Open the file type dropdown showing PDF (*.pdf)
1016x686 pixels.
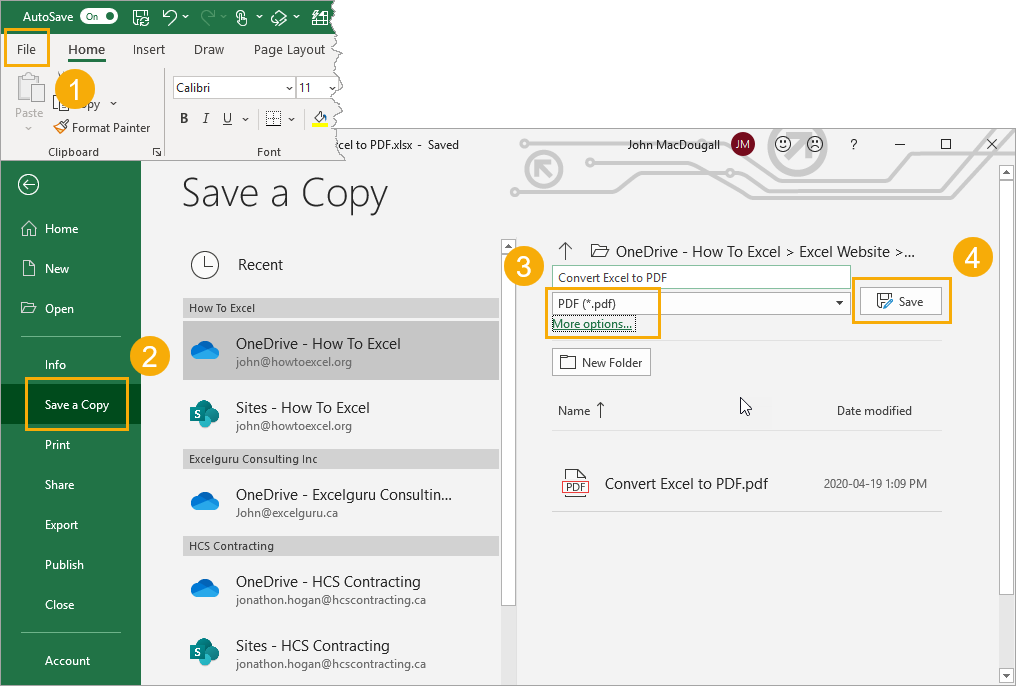(838, 303)
